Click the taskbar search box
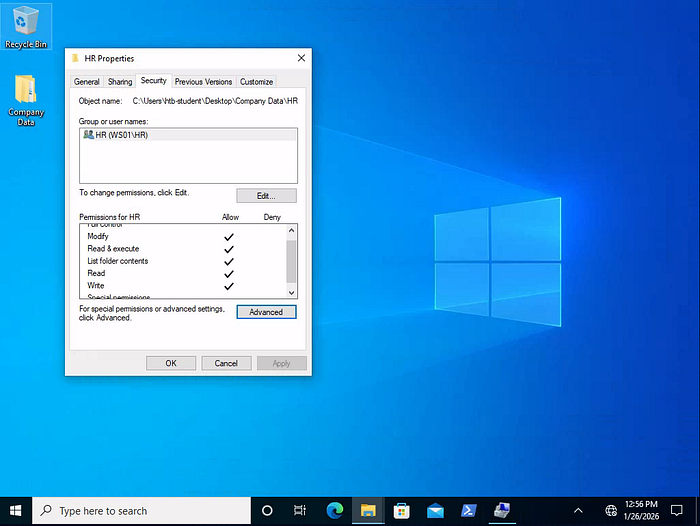 (142, 510)
